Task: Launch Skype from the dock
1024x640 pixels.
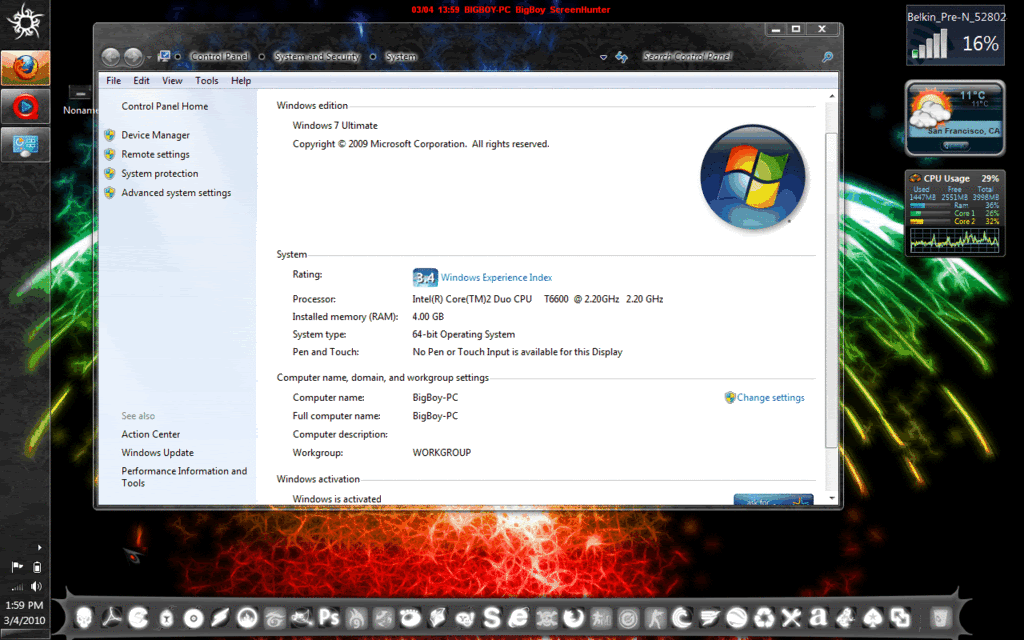Action: [x=492, y=617]
